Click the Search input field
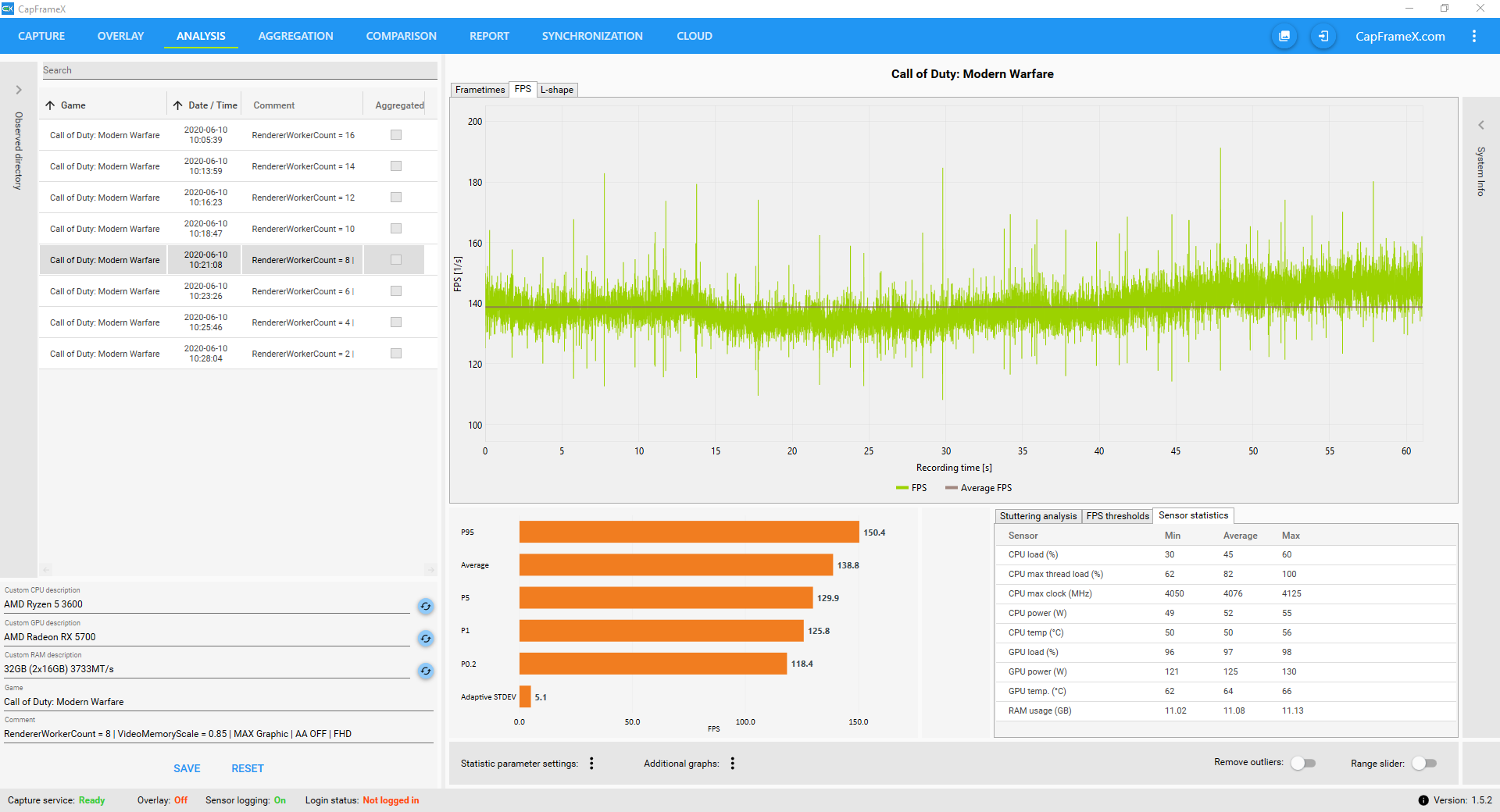The width and height of the screenshot is (1500, 812). 239,70
